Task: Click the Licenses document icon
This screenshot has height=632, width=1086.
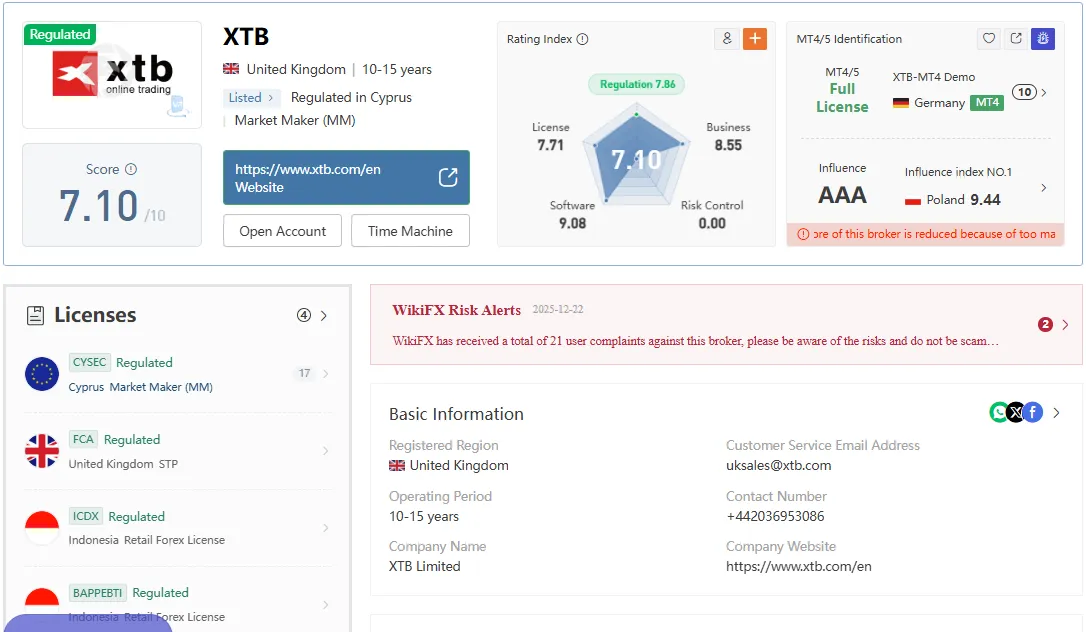Action: click(x=35, y=315)
